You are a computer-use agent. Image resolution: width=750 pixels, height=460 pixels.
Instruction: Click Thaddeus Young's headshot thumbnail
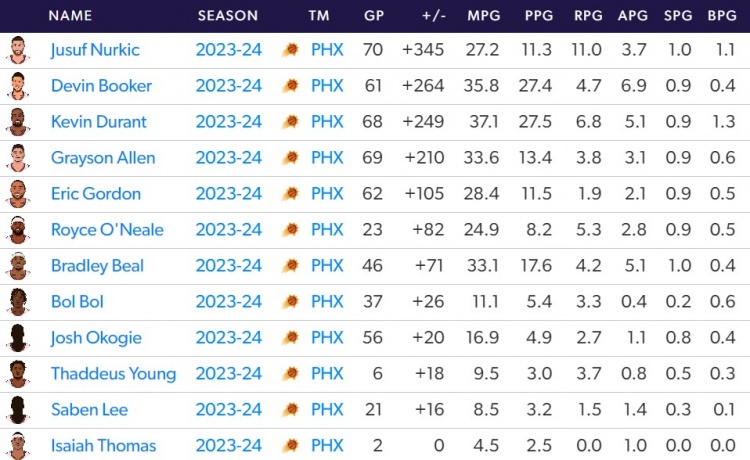click(17, 374)
